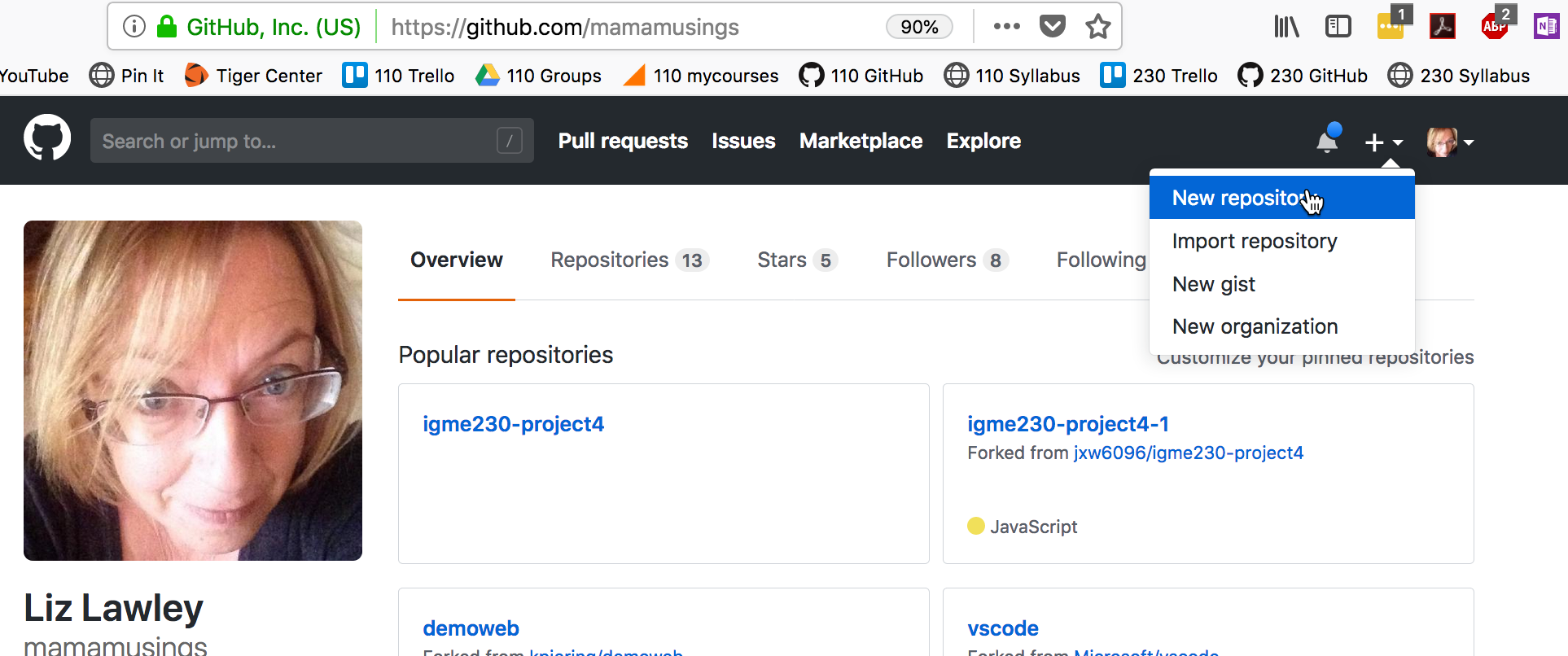Open the user avatar menu
Screen dimensions: 1568x656
1450,142
